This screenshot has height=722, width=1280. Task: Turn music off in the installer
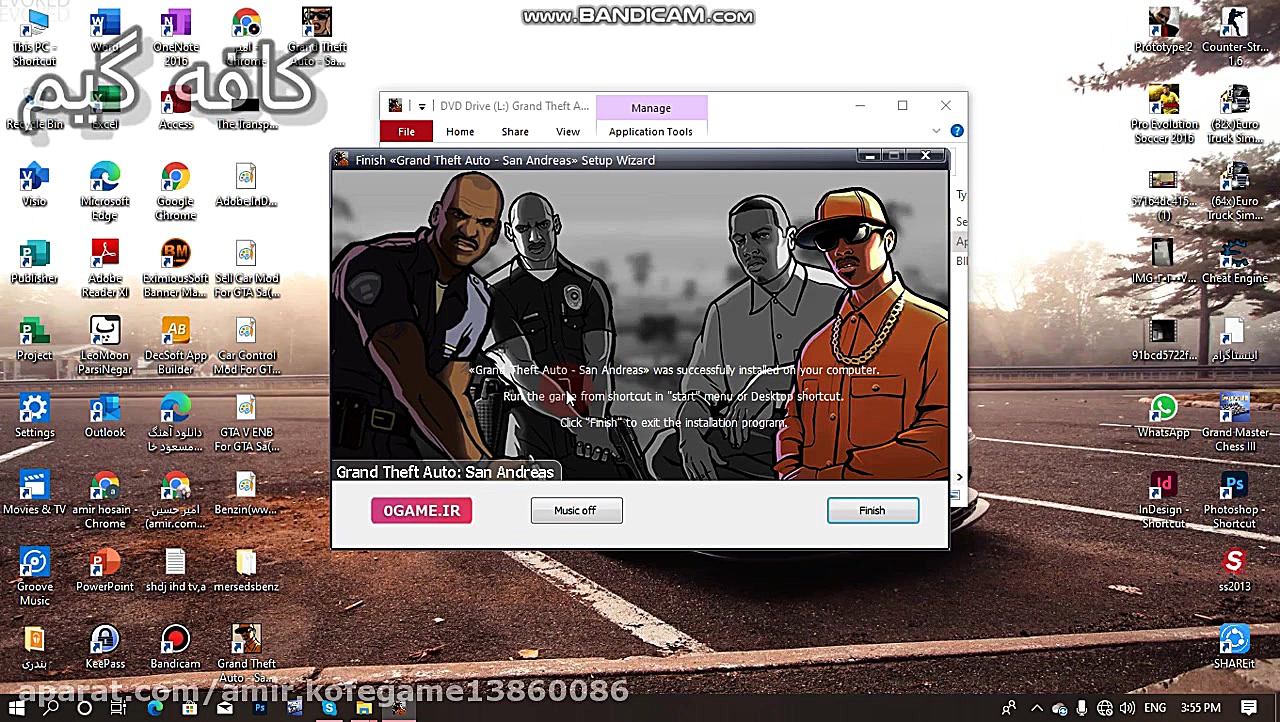pos(576,511)
